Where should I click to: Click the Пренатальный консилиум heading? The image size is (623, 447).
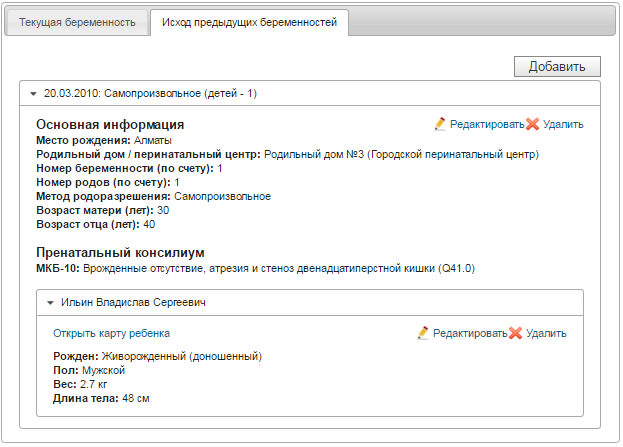120,252
